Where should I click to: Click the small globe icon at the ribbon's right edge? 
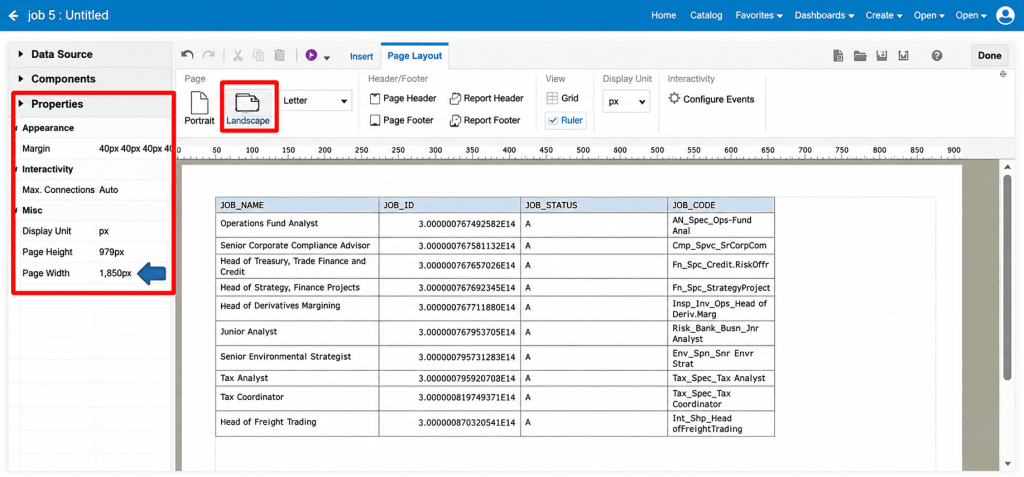[1002, 74]
